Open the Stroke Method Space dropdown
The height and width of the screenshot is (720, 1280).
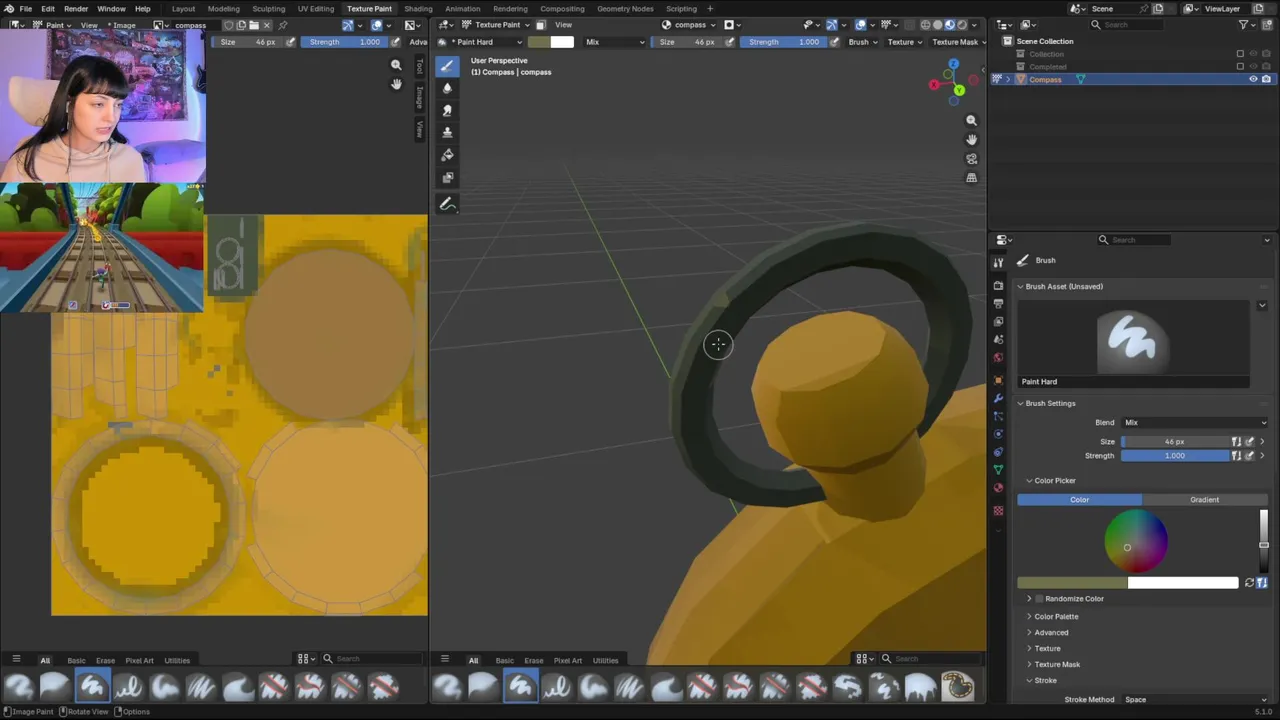tap(1194, 700)
